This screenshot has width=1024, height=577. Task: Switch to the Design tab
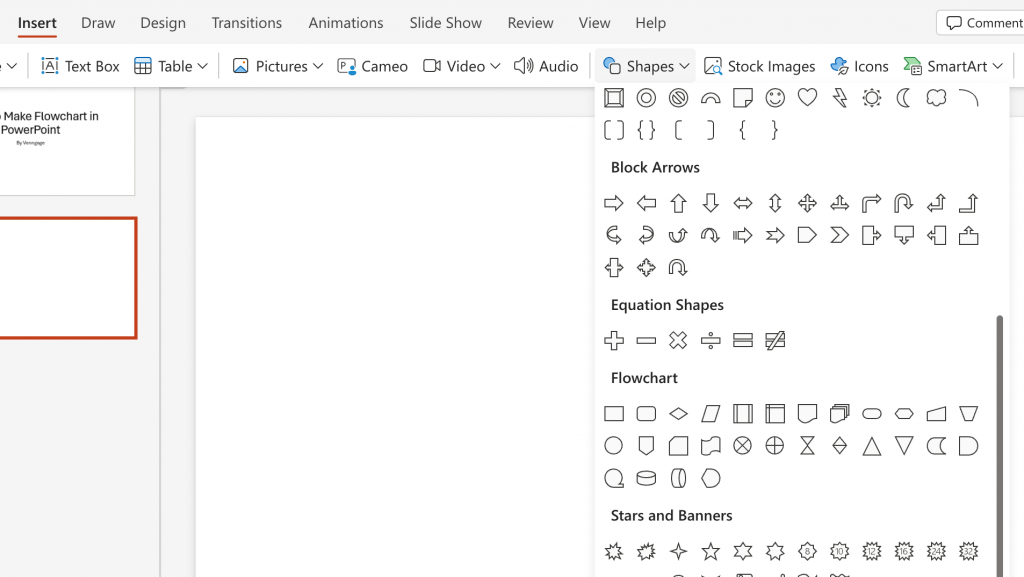tap(163, 23)
